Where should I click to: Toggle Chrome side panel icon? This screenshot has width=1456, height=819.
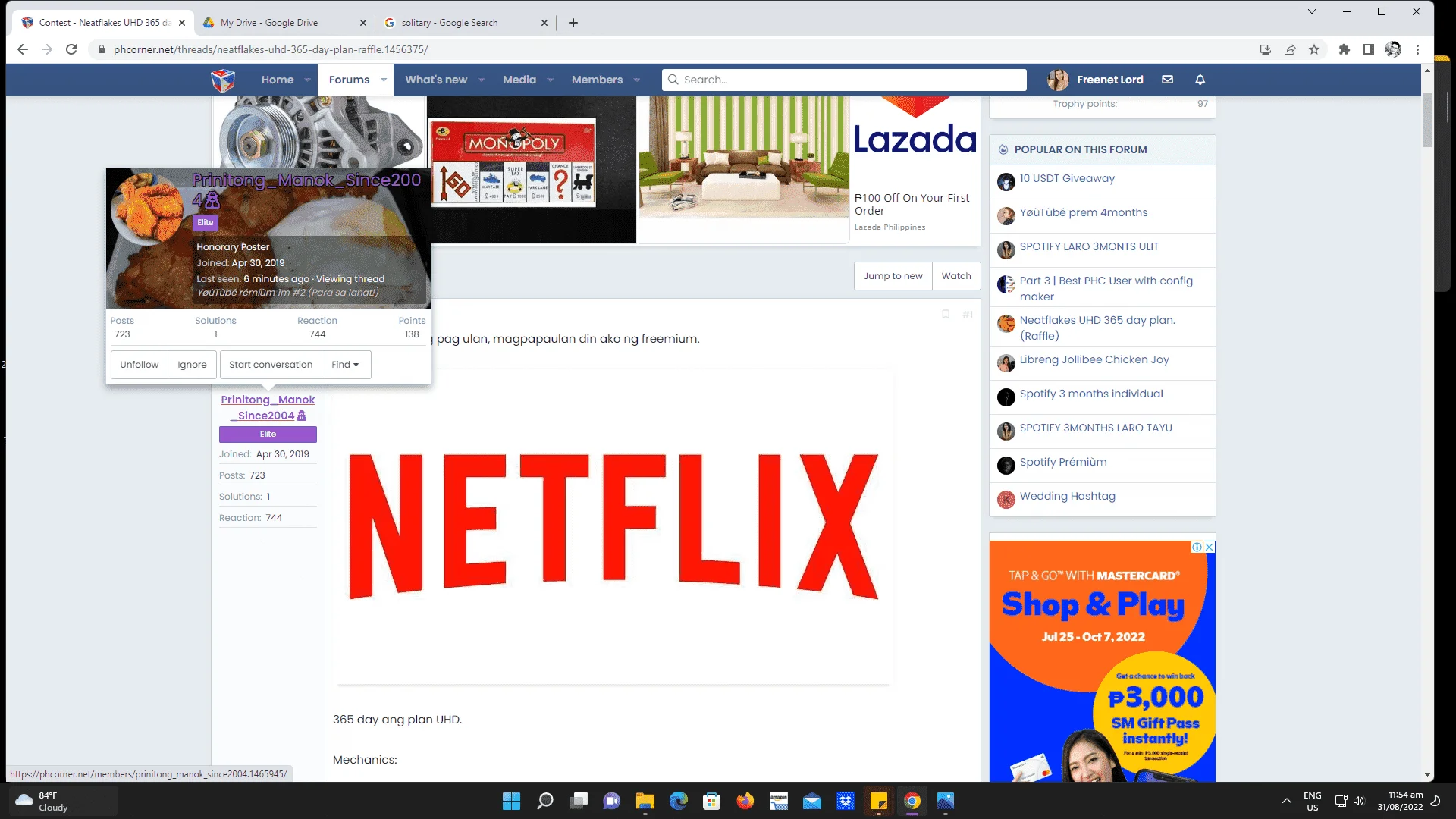click(x=1369, y=49)
